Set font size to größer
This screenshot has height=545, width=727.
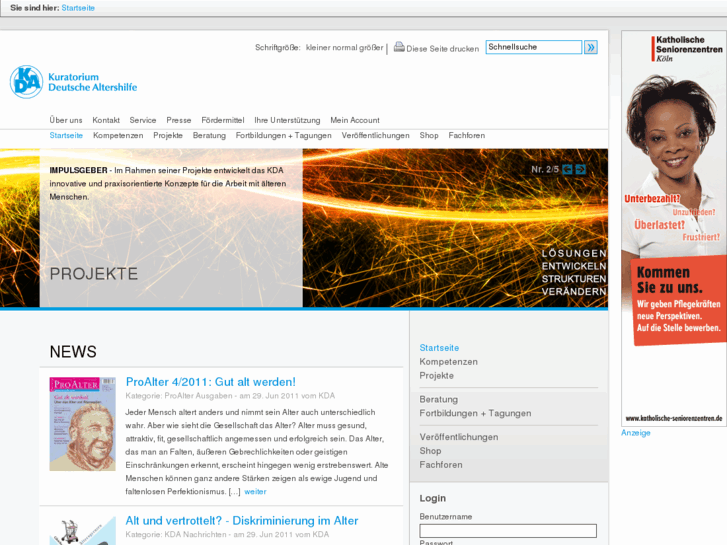(x=371, y=48)
